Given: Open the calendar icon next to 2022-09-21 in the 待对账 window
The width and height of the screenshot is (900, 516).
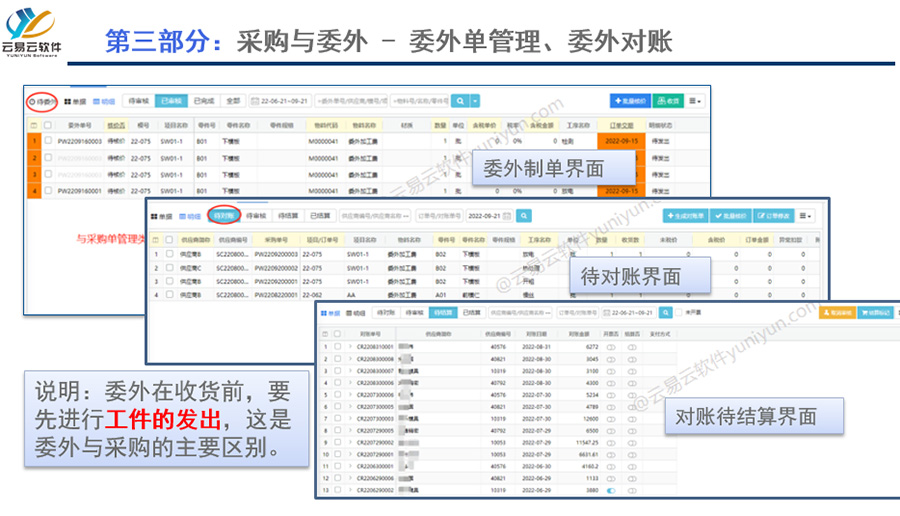Looking at the screenshot, I should coord(507,216).
